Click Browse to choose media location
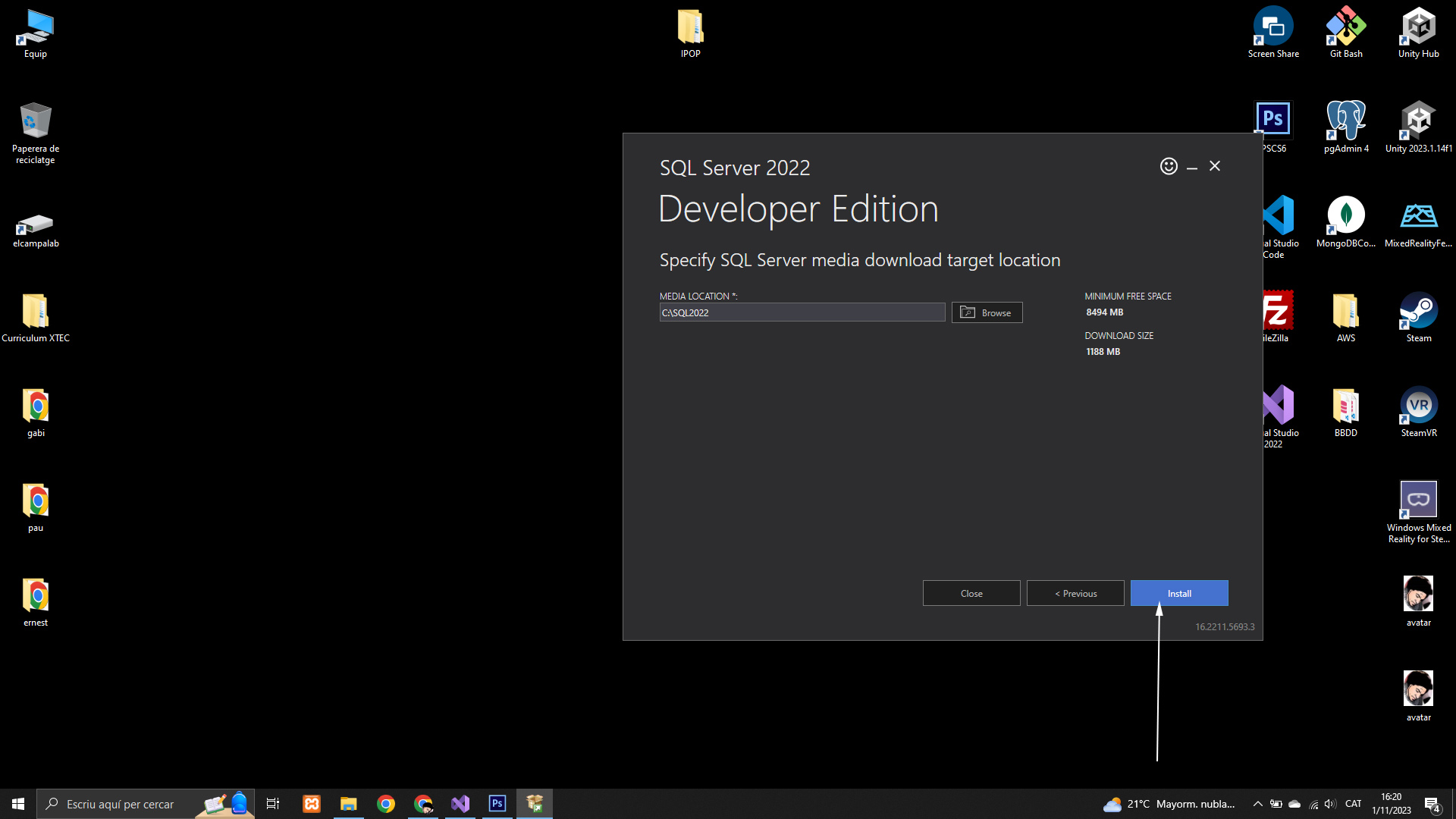 pyautogui.click(x=987, y=312)
